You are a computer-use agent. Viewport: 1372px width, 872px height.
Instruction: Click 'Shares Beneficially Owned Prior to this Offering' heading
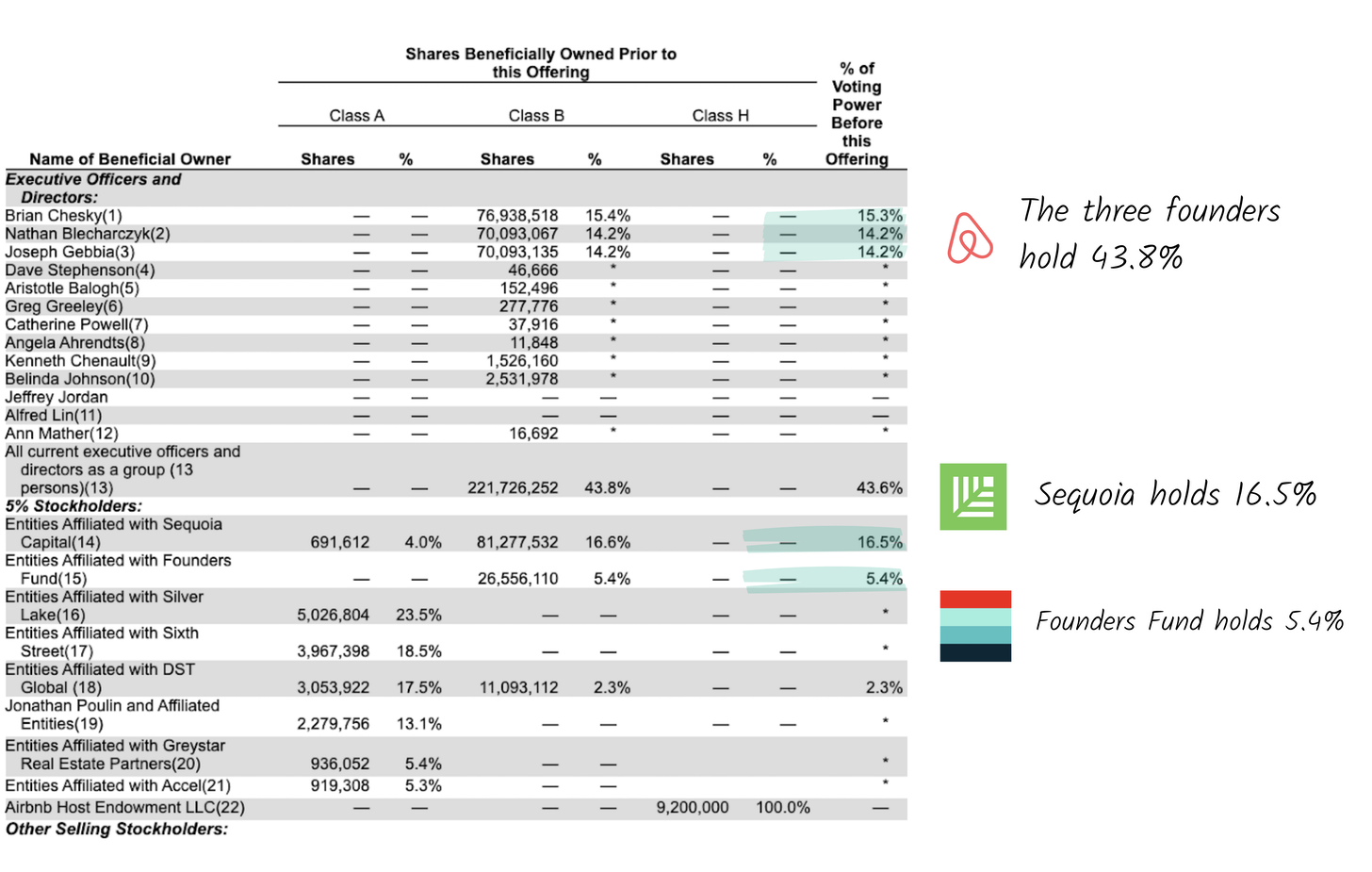[x=541, y=63]
